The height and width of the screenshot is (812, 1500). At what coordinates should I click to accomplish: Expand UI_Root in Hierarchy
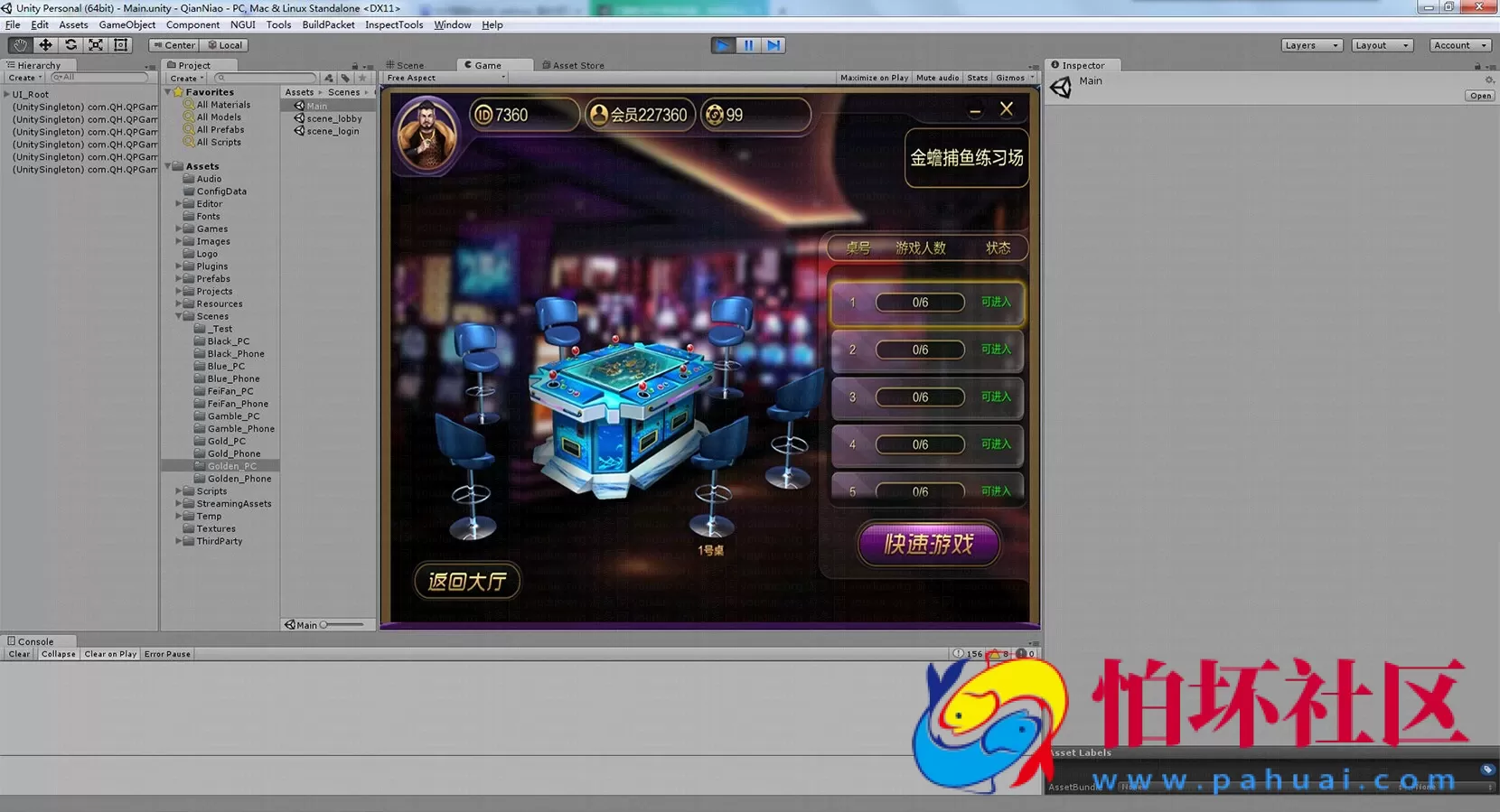pyautogui.click(x=7, y=94)
